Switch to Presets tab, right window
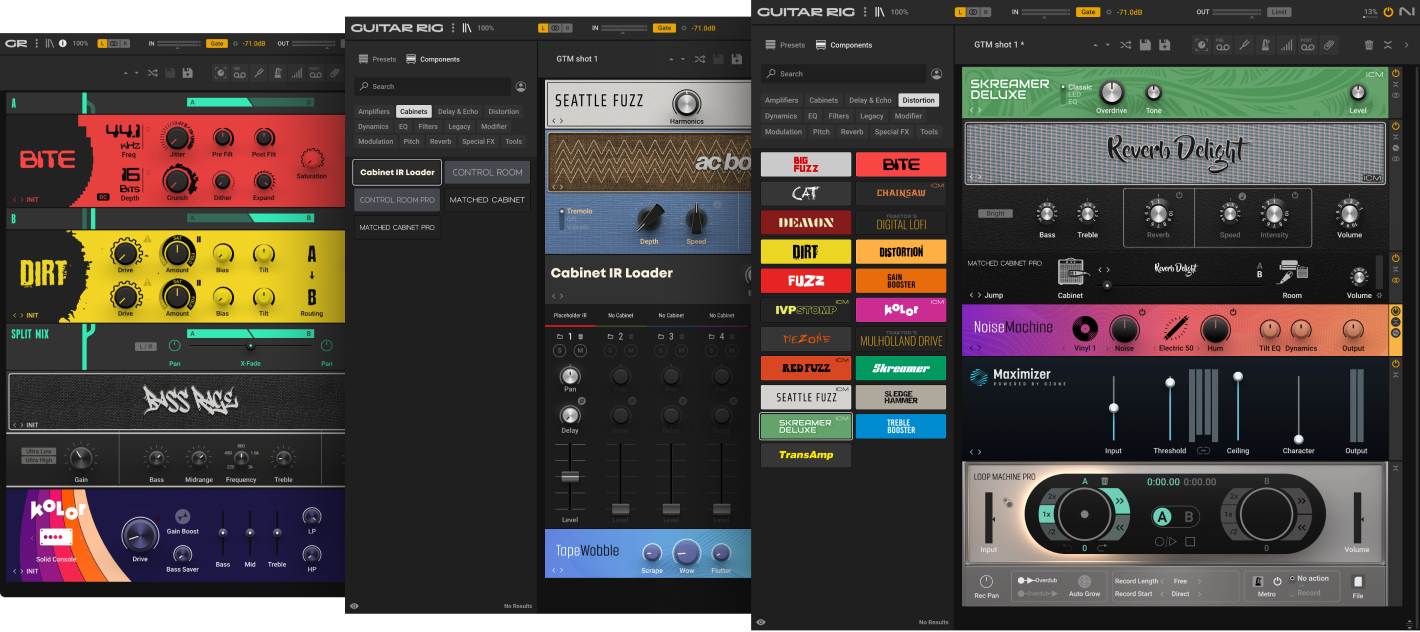The height and width of the screenshot is (632, 1420). [785, 45]
